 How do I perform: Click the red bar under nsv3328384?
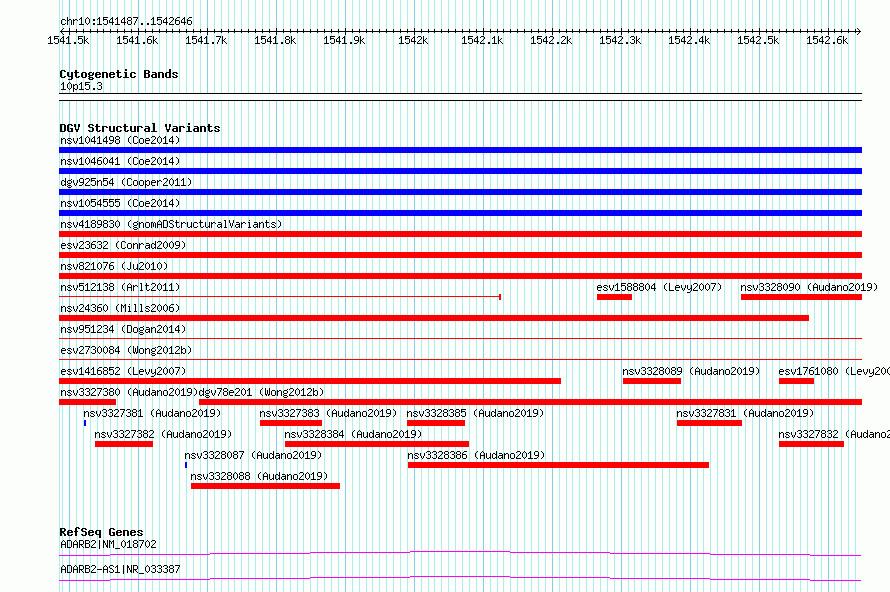pos(377,444)
